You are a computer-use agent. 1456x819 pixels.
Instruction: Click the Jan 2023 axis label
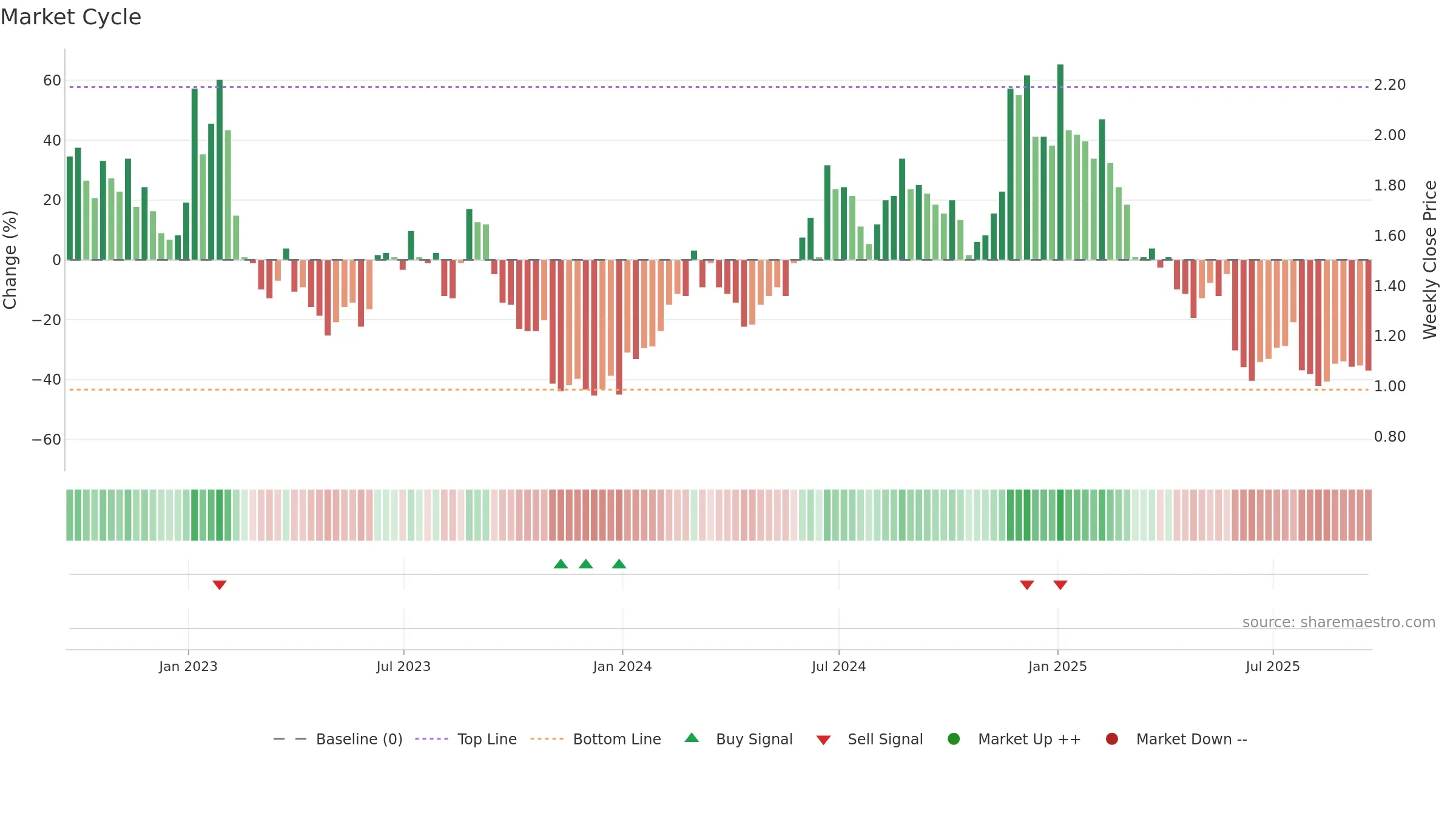click(188, 667)
